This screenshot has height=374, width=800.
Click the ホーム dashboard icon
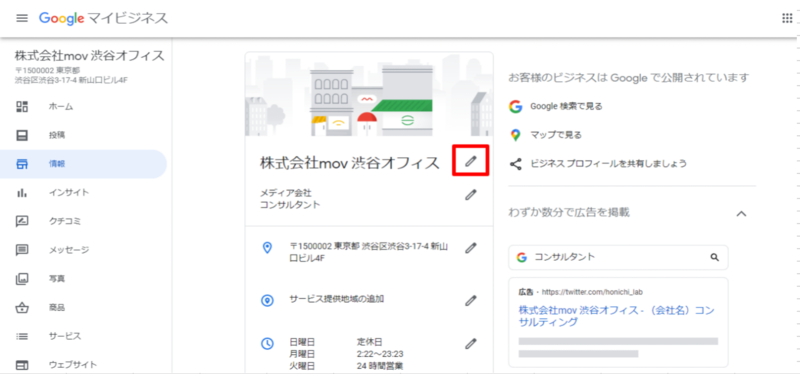[x=22, y=107]
